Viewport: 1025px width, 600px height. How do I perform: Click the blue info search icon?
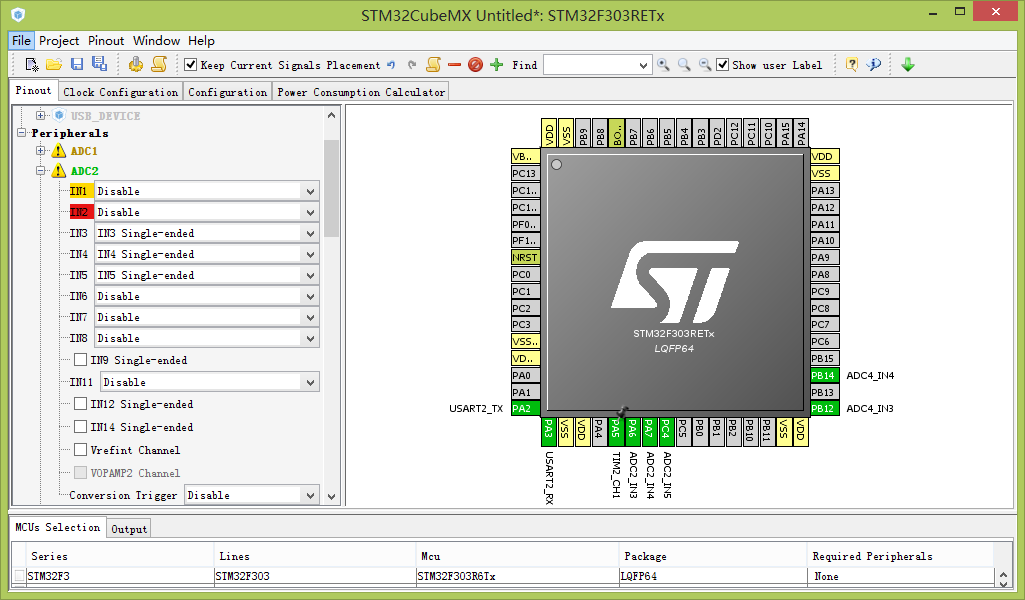pyautogui.click(x=874, y=64)
